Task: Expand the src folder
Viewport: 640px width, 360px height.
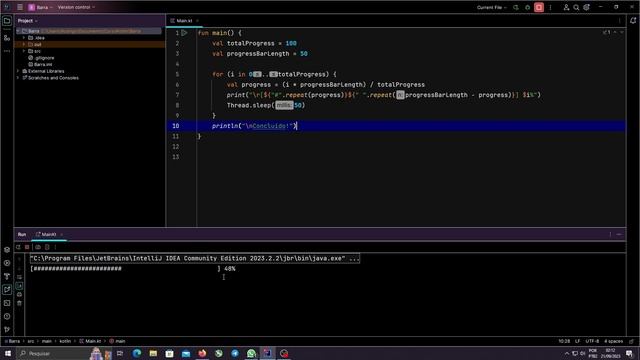Action: pyautogui.click(x=24, y=51)
